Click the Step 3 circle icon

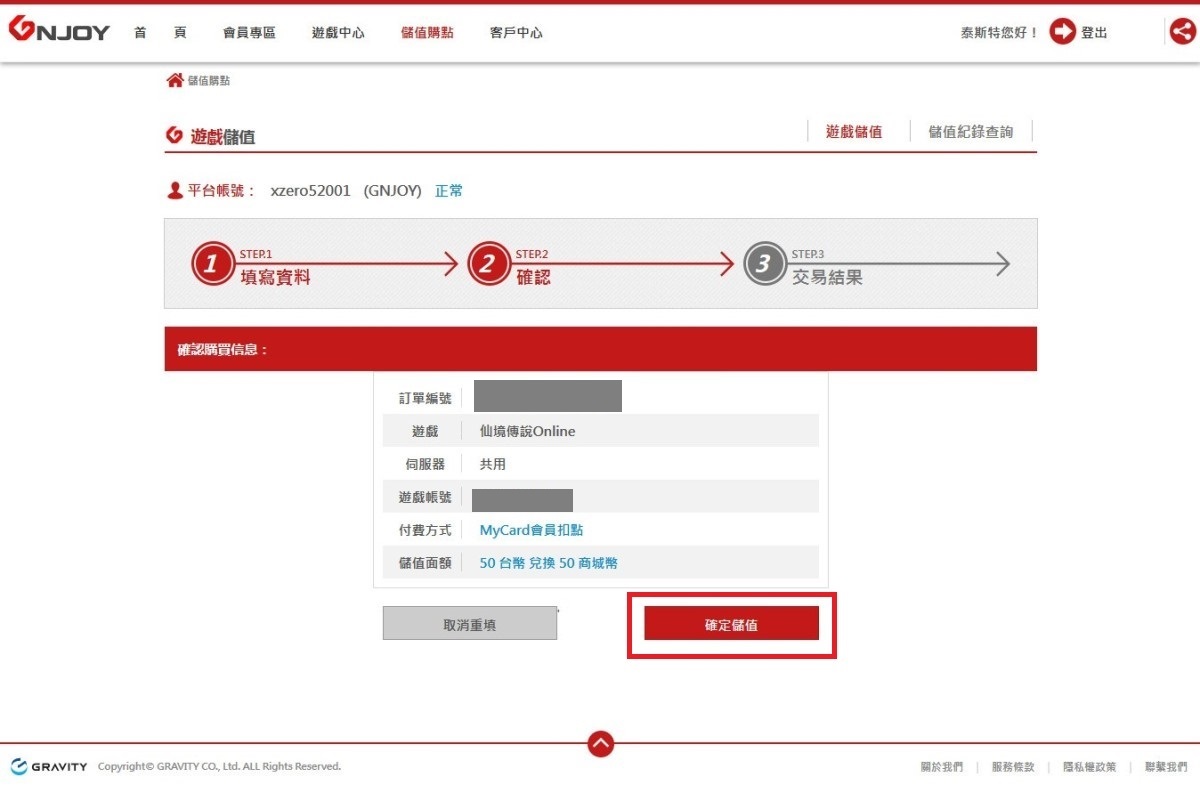764,265
